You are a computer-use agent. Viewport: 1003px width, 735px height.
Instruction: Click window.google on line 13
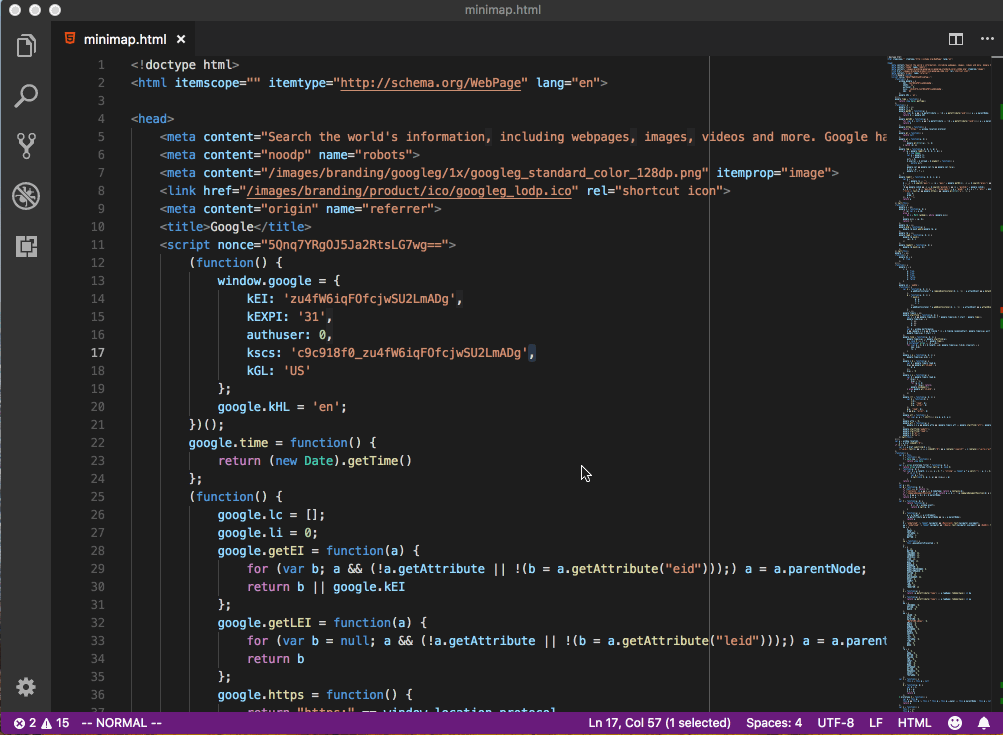coord(264,280)
